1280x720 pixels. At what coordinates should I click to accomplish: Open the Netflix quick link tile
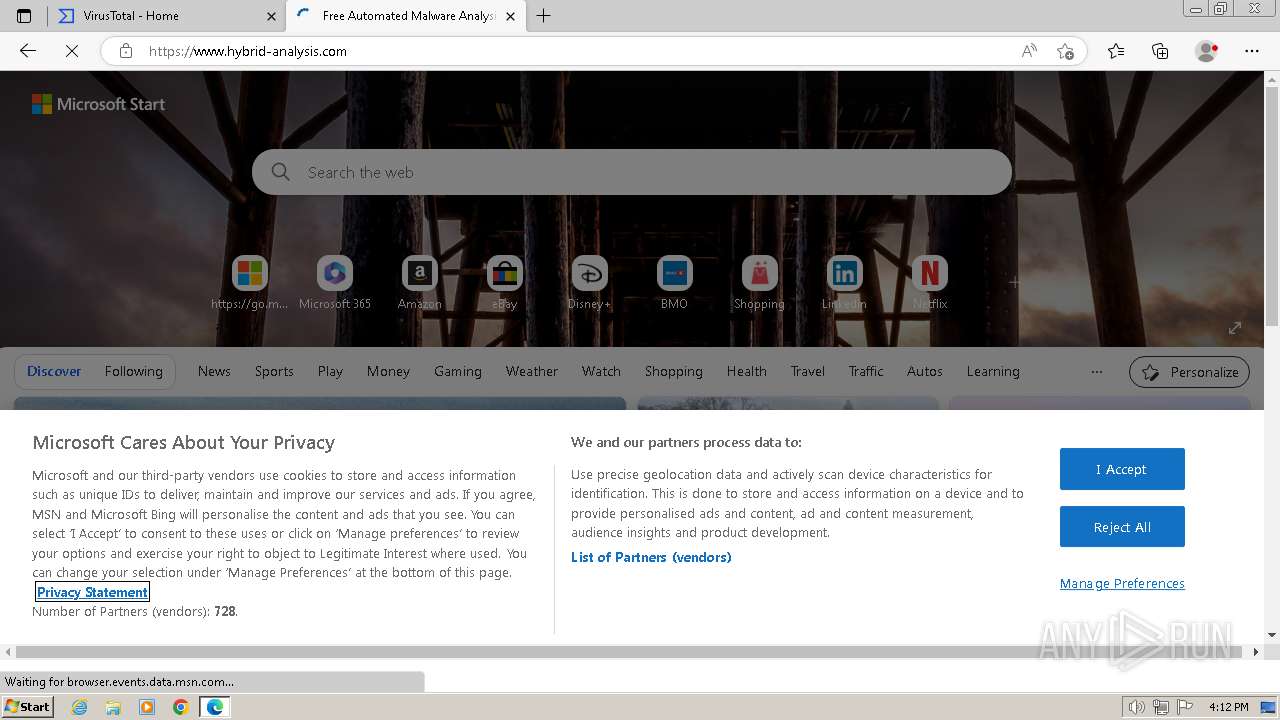tap(930, 282)
